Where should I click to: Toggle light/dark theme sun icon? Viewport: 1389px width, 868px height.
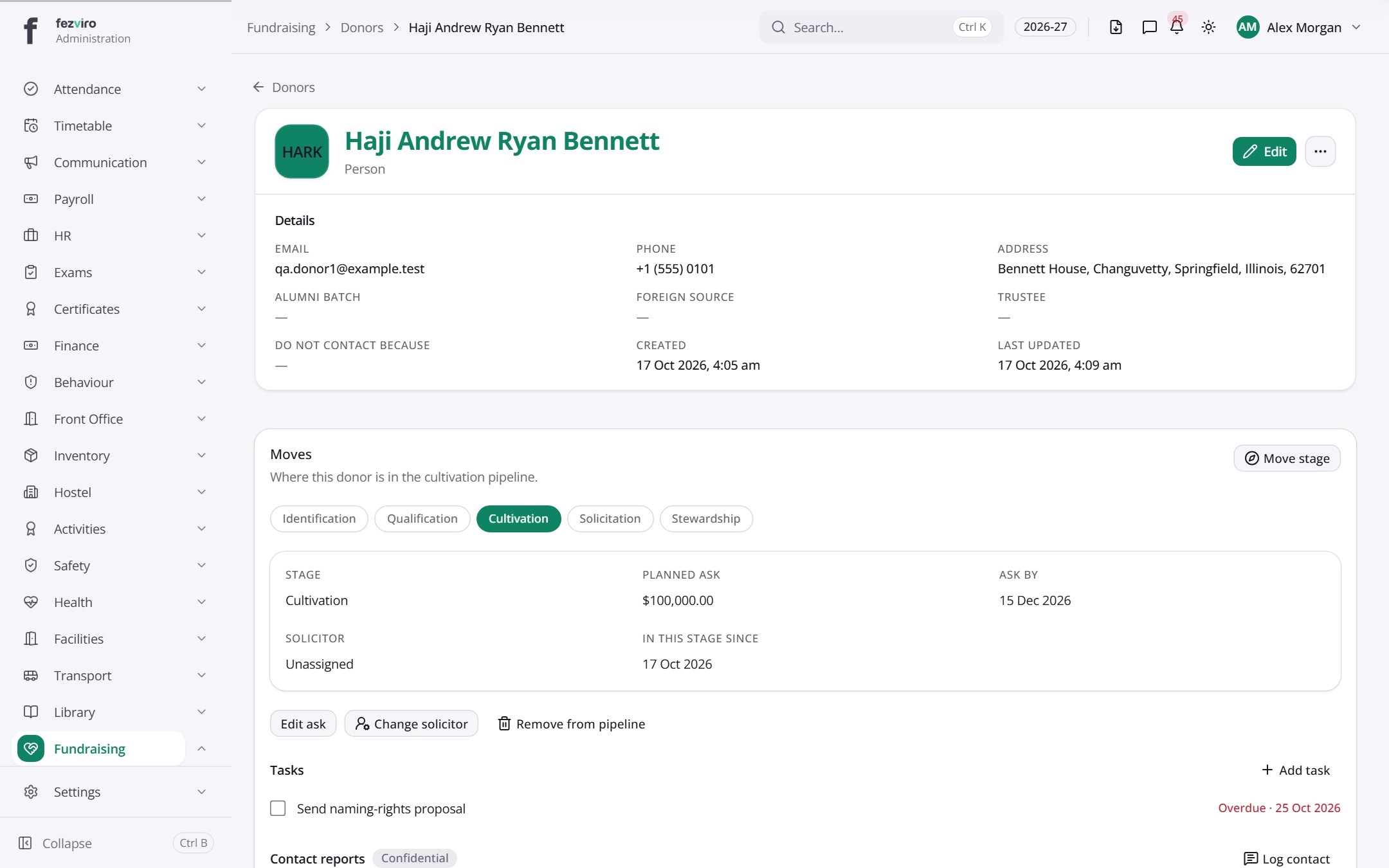click(1208, 27)
